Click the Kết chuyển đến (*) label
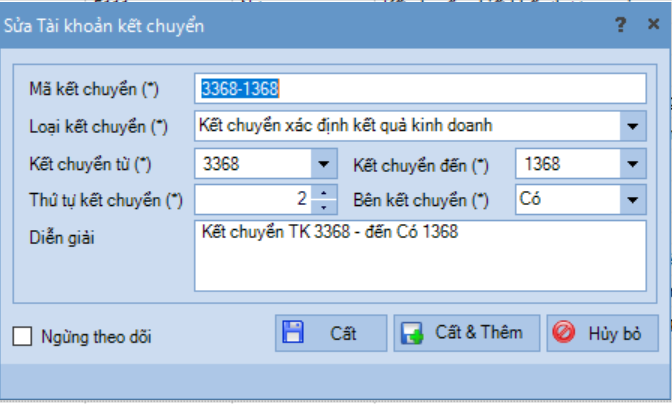The width and height of the screenshot is (672, 404). point(421,165)
